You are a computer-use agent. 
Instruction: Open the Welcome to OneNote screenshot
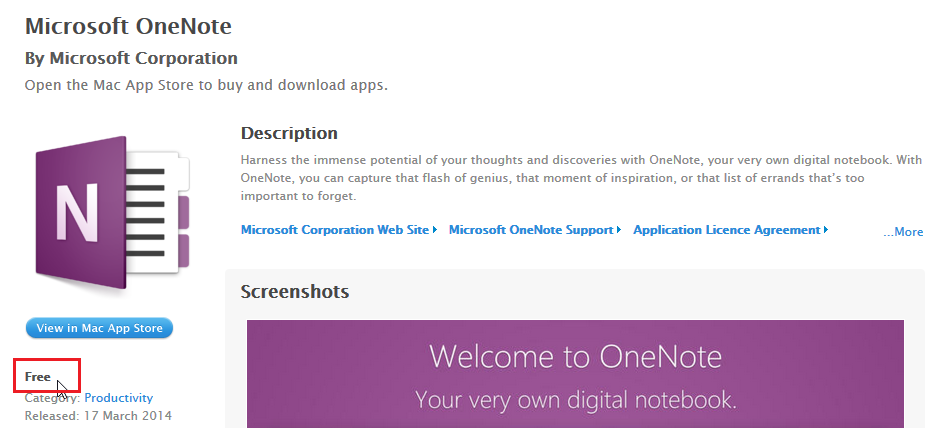[x=575, y=374]
